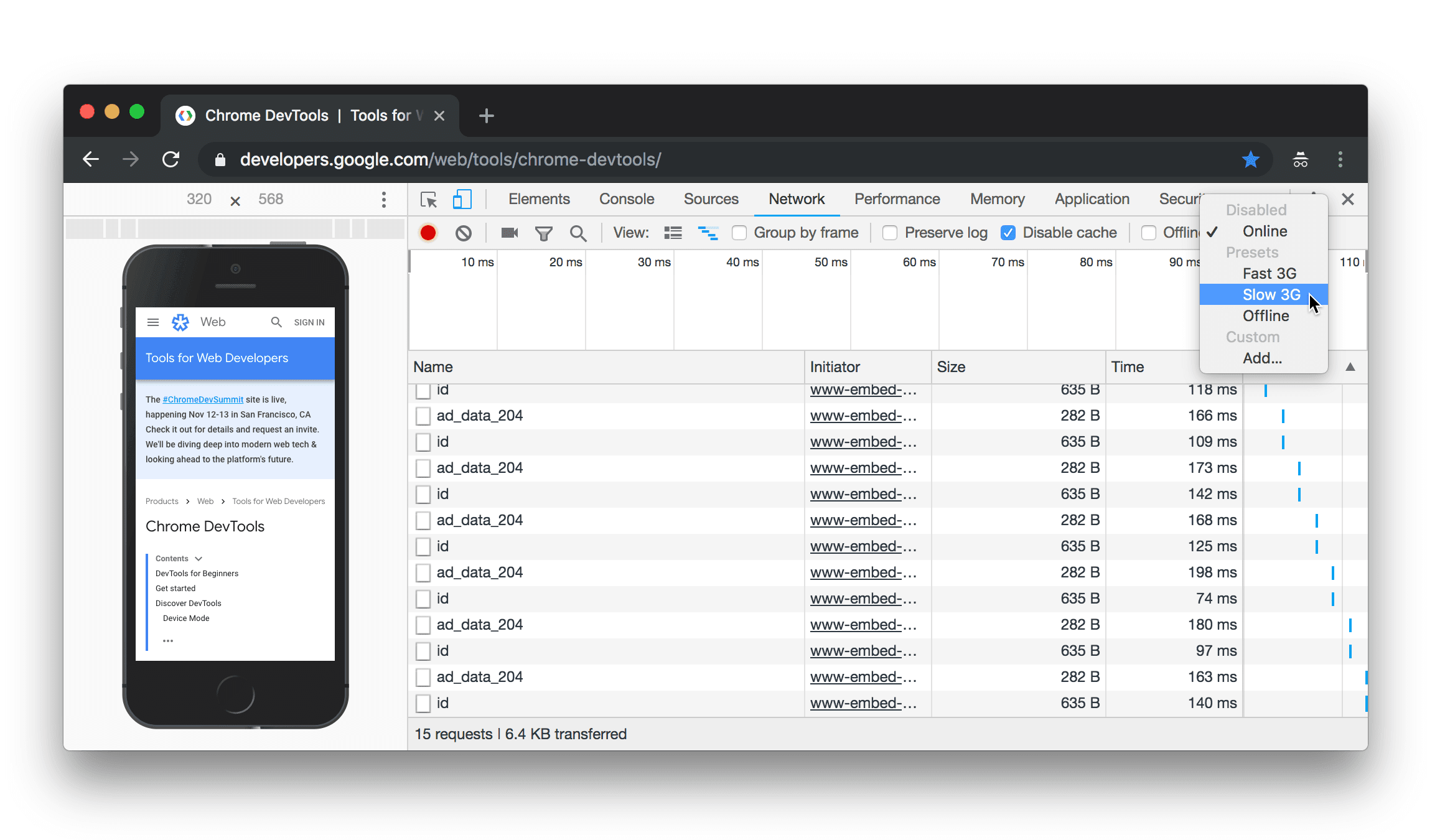This screenshot has height=840, width=1445.
Task: Click the search network requests icon
Action: pos(577,232)
